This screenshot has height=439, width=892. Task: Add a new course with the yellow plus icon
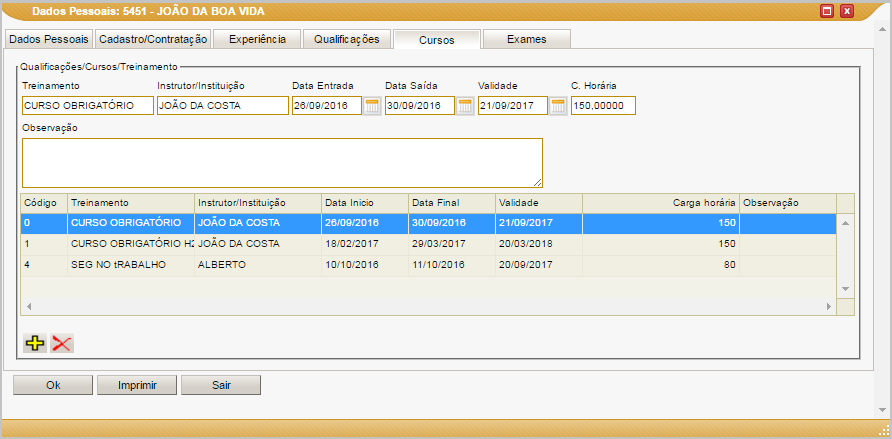pos(35,343)
